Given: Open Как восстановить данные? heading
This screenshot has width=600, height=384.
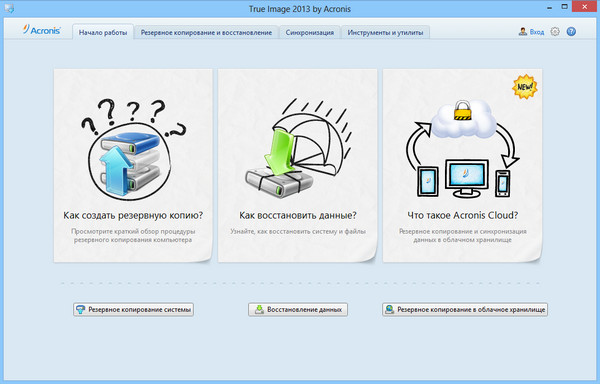Looking at the screenshot, I should pos(298,215).
